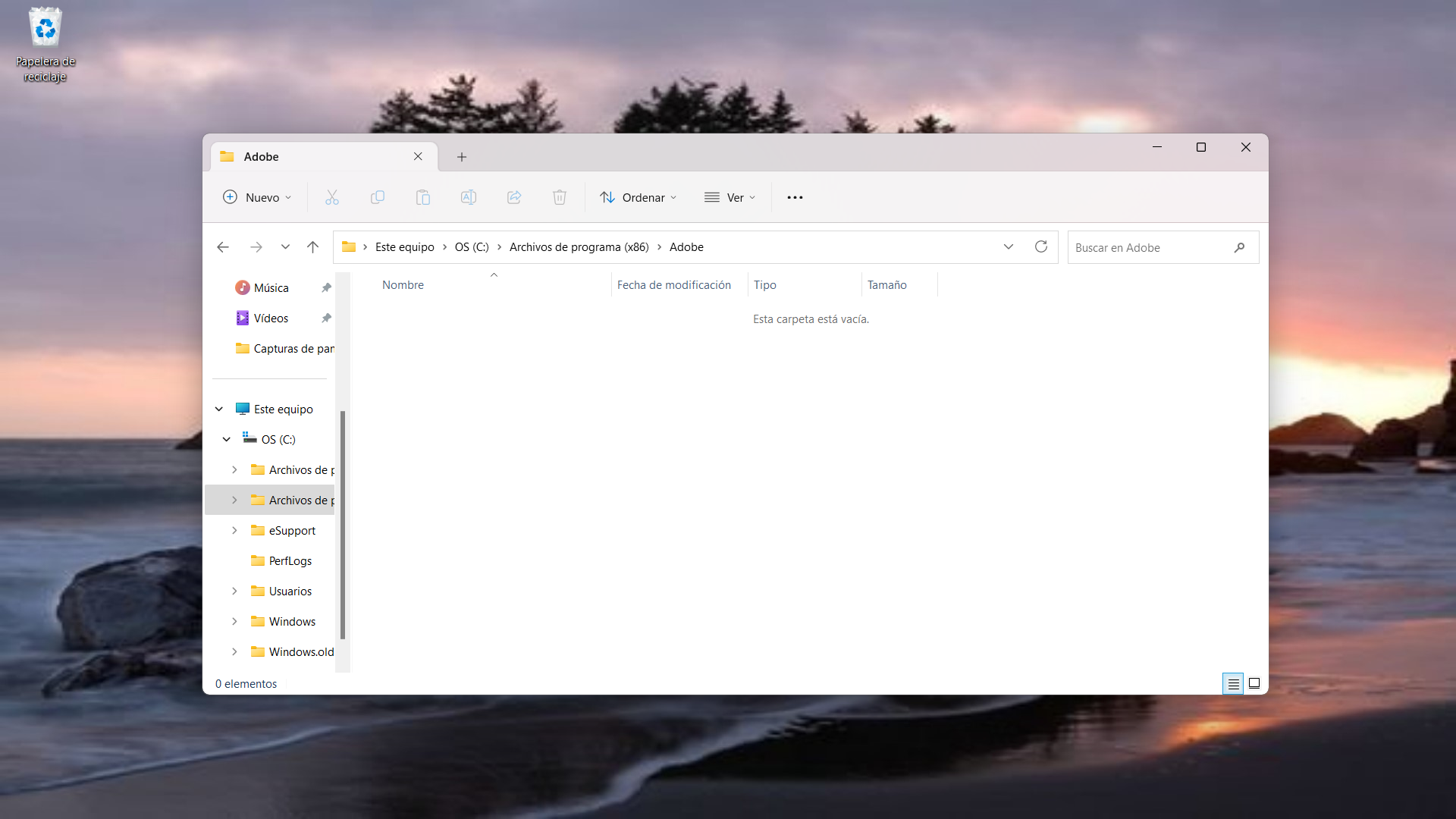Navigate to Archivos de programa (x86) breadcrumb
1456x819 pixels.
(579, 247)
